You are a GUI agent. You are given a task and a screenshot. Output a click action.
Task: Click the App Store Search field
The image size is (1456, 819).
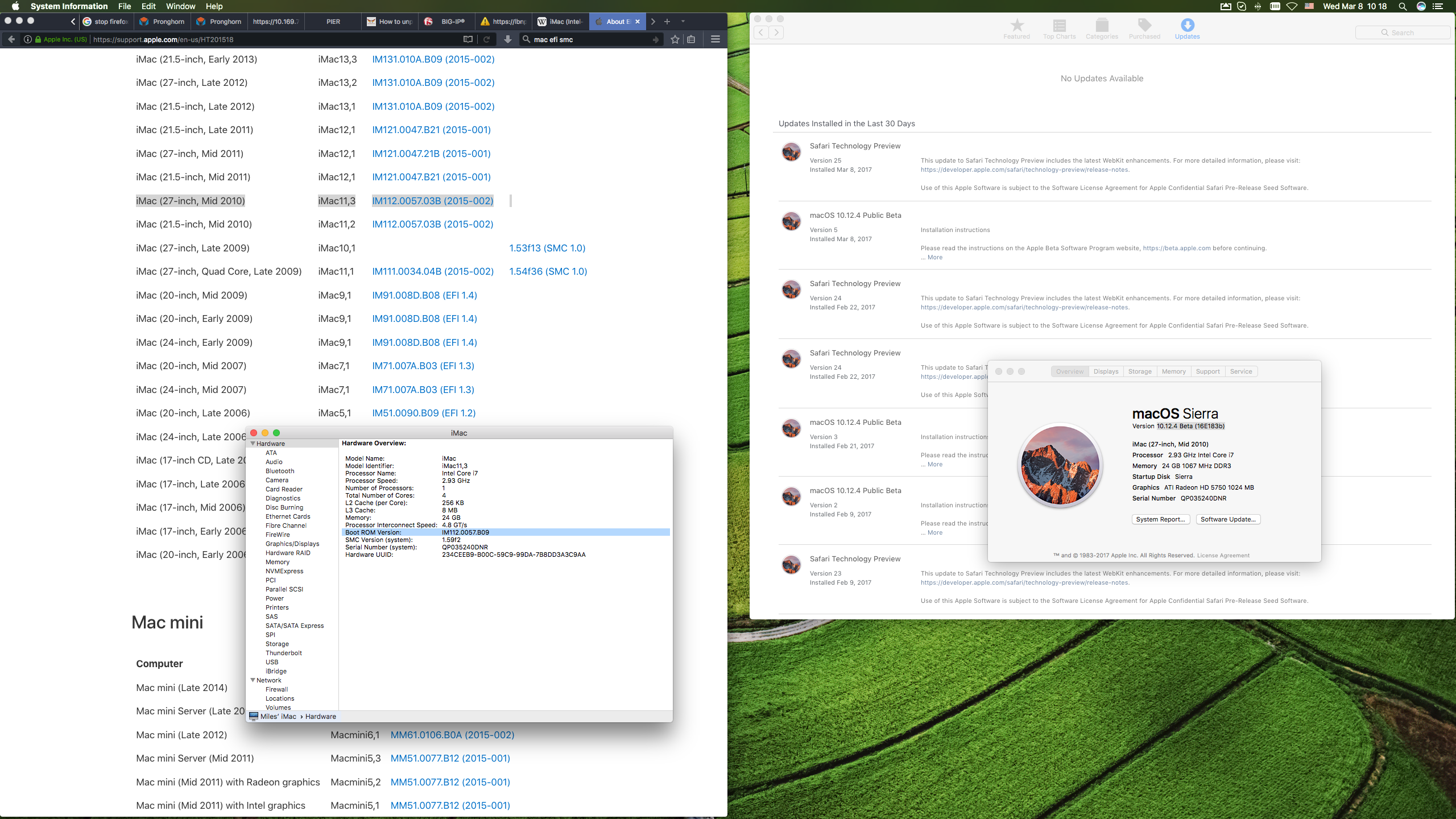pos(1403,32)
